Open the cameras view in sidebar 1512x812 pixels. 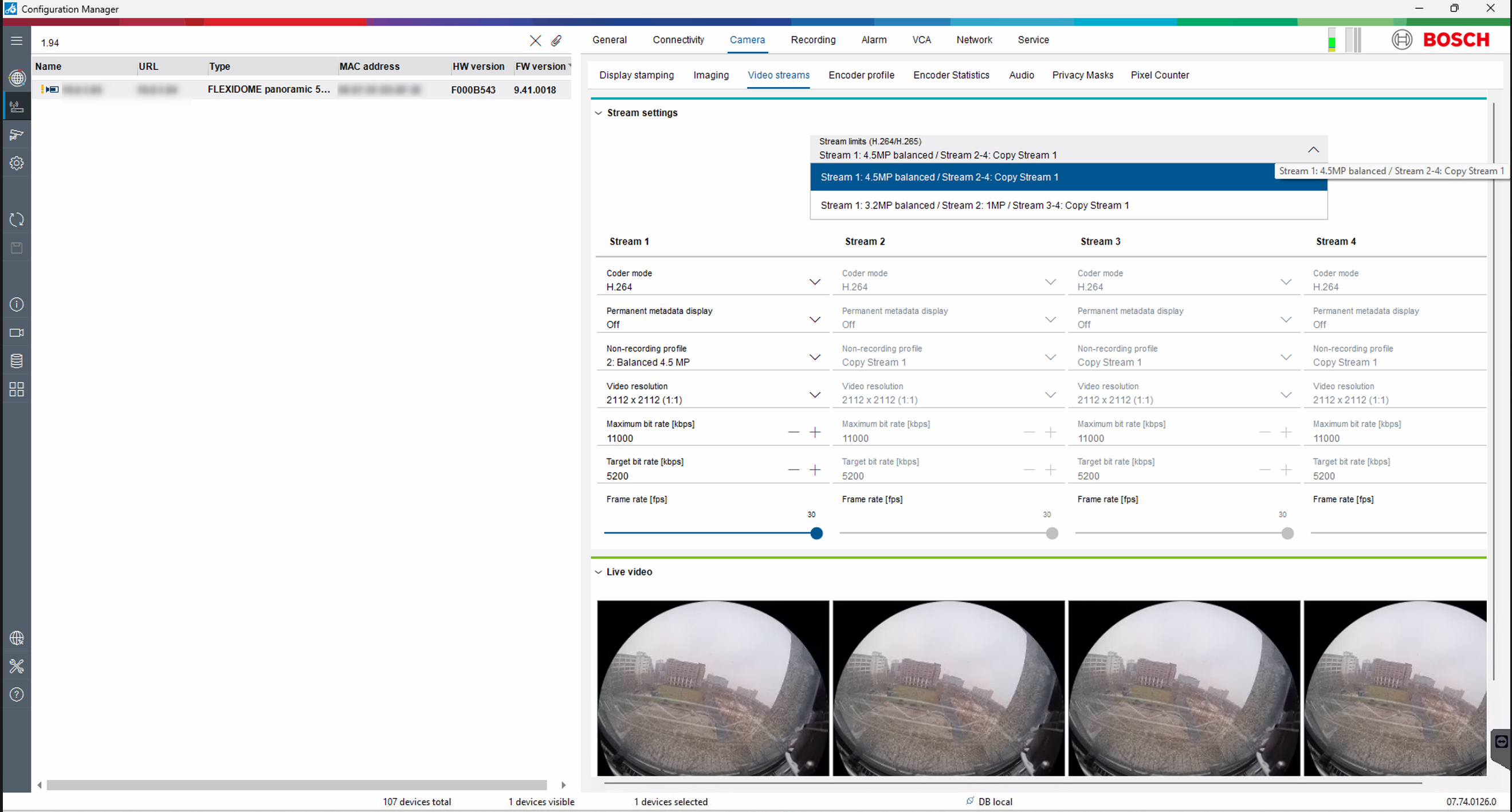click(x=17, y=135)
